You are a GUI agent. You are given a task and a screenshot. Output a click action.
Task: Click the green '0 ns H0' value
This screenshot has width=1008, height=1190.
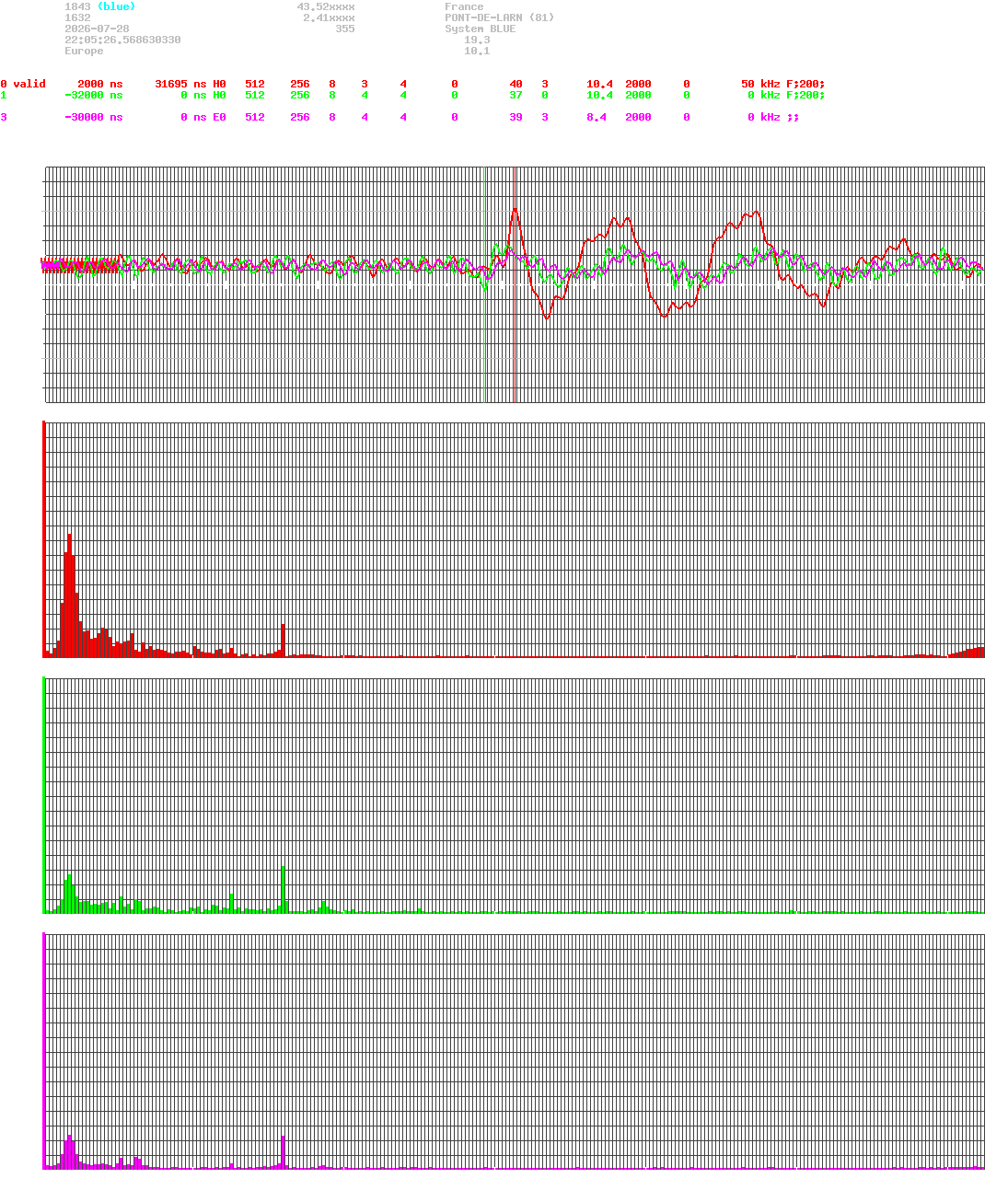tap(203, 95)
